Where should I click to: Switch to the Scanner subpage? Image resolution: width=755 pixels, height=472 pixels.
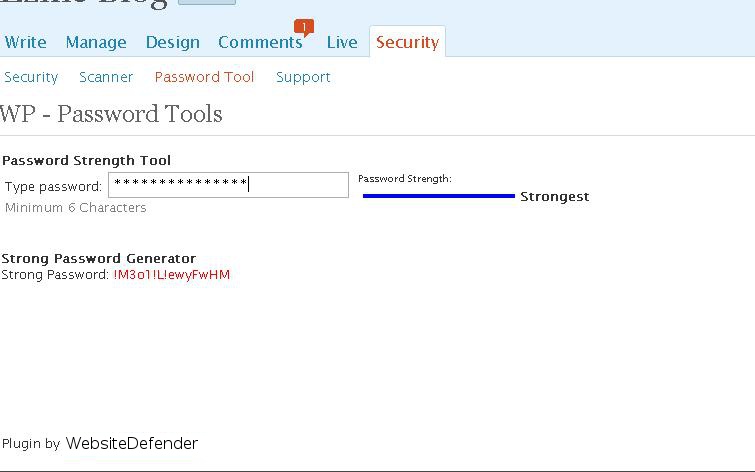coord(106,77)
